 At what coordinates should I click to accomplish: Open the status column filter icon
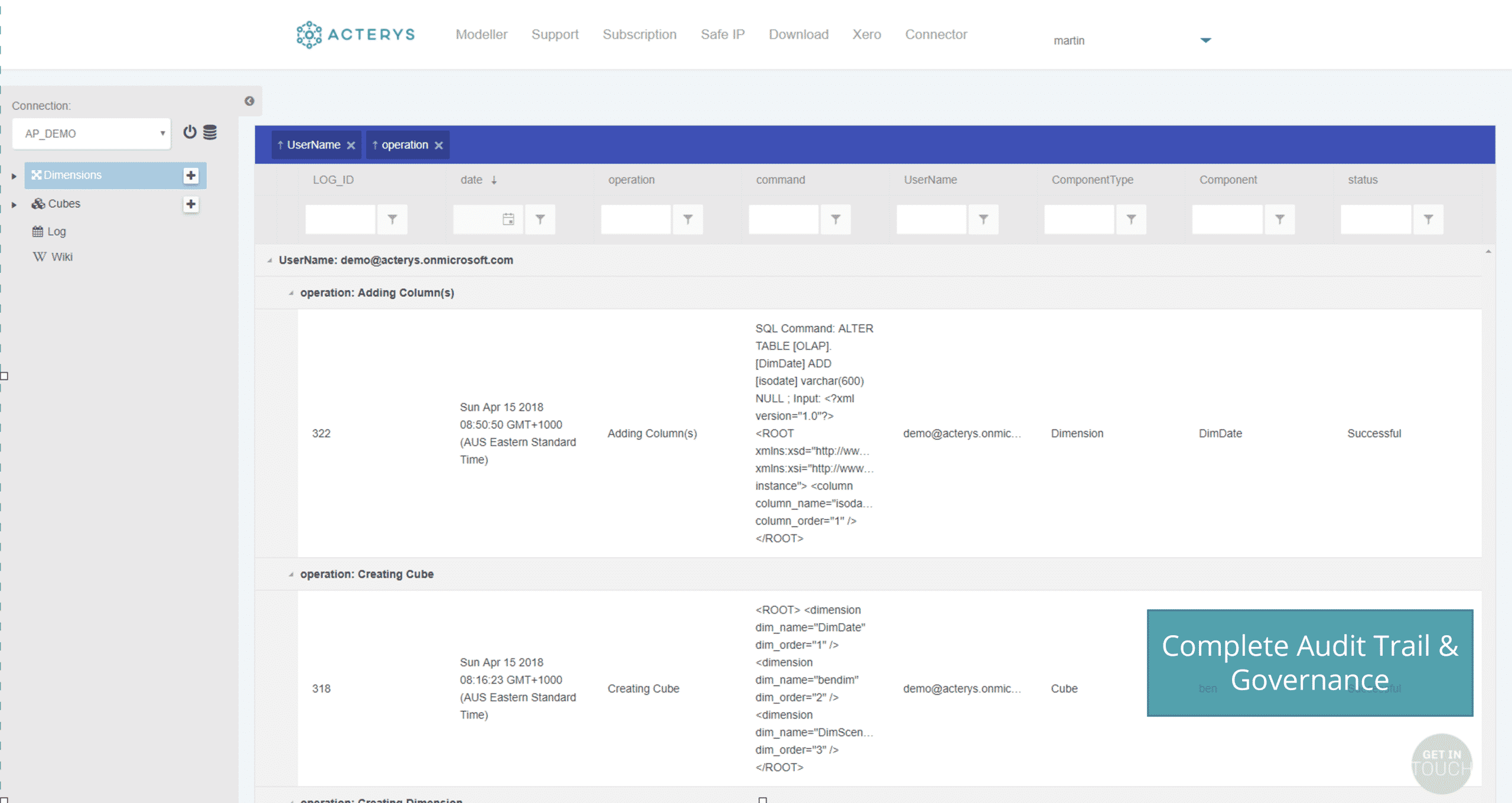(x=1428, y=219)
